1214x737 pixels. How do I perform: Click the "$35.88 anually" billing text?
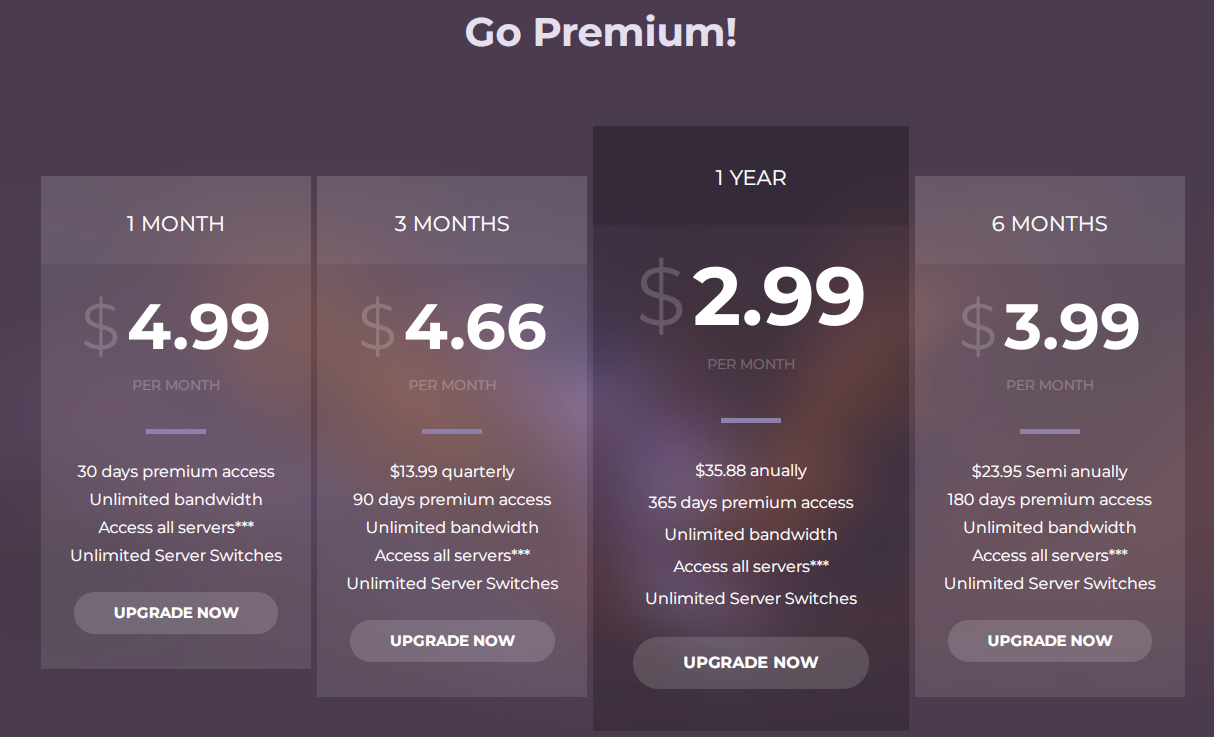pos(751,470)
